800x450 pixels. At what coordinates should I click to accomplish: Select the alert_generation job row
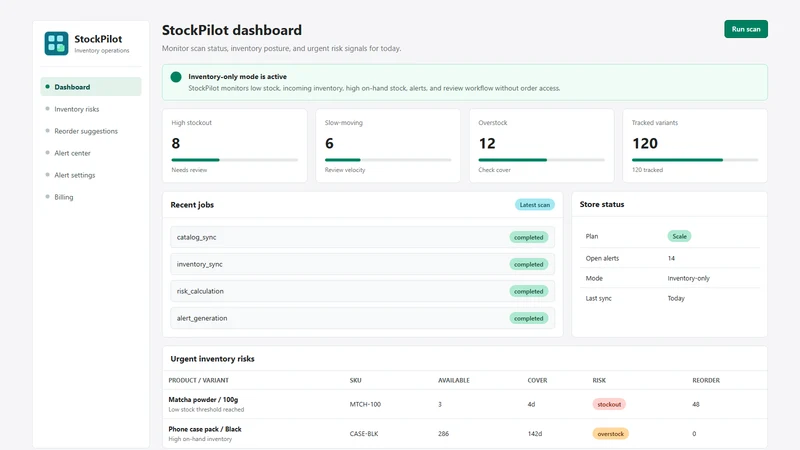(362, 318)
